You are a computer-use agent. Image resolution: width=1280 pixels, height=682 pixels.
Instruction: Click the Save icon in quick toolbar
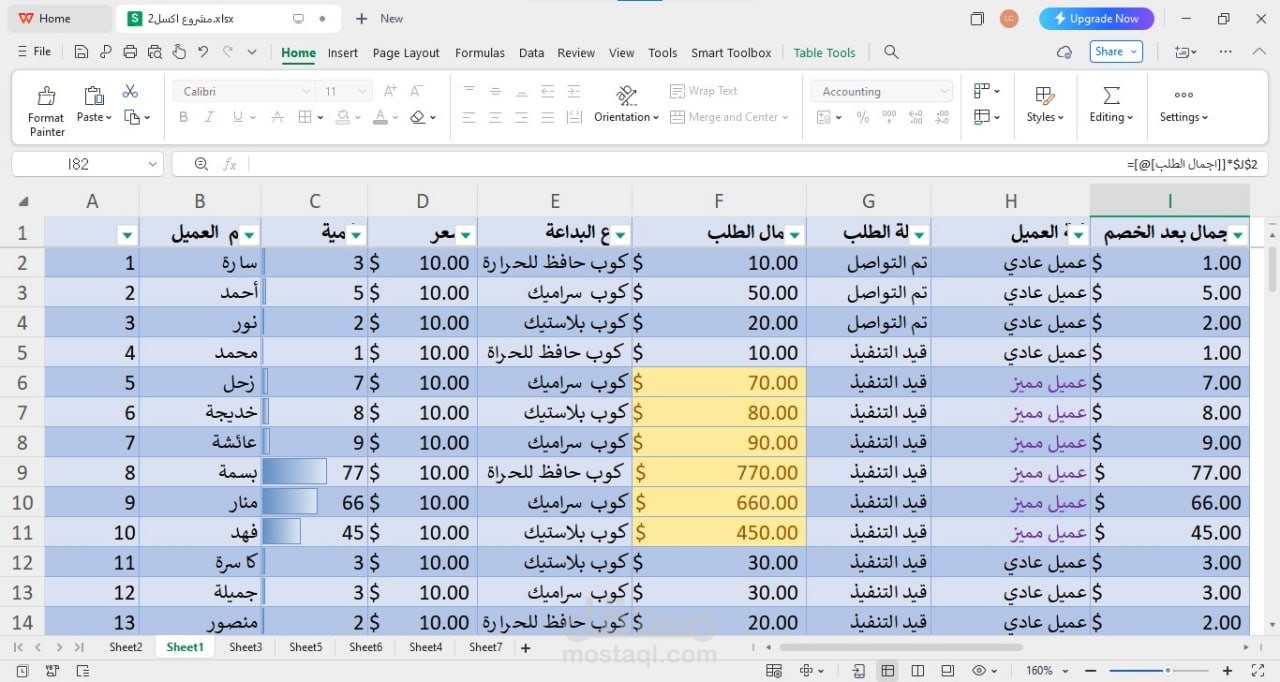(81, 52)
